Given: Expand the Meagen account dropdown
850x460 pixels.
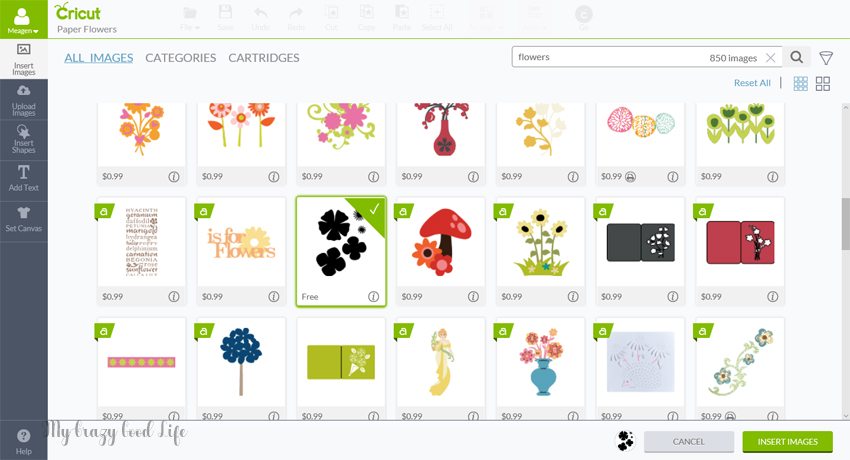Looking at the screenshot, I should tap(23, 20).
